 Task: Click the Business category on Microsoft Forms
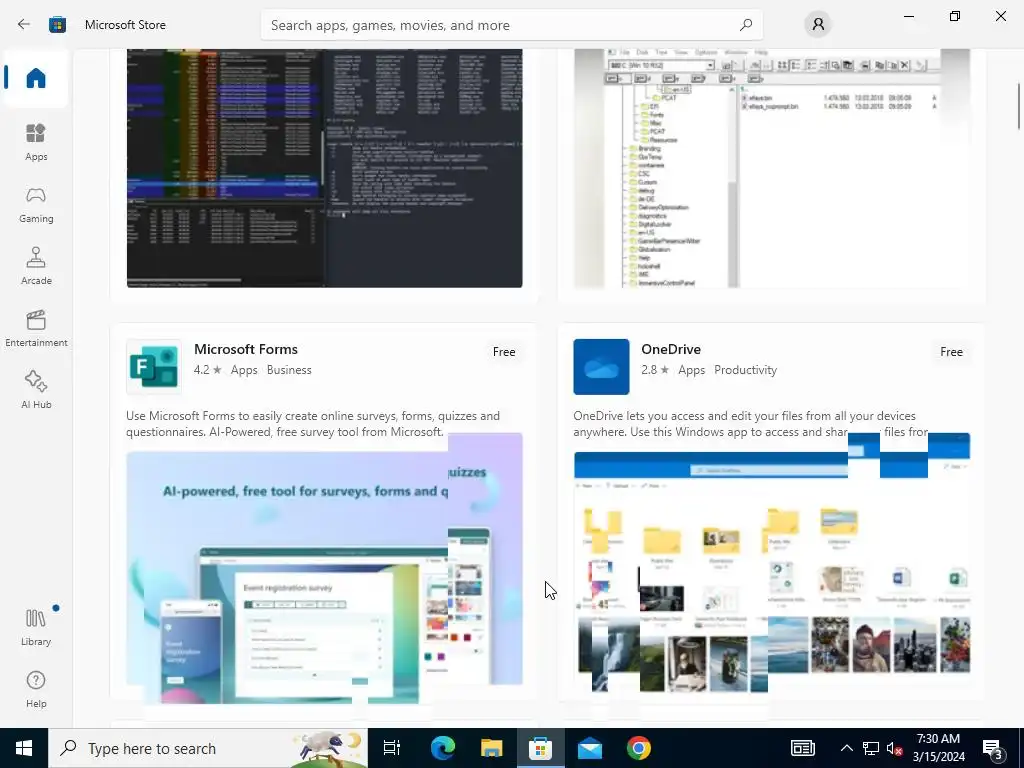(x=289, y=370)
